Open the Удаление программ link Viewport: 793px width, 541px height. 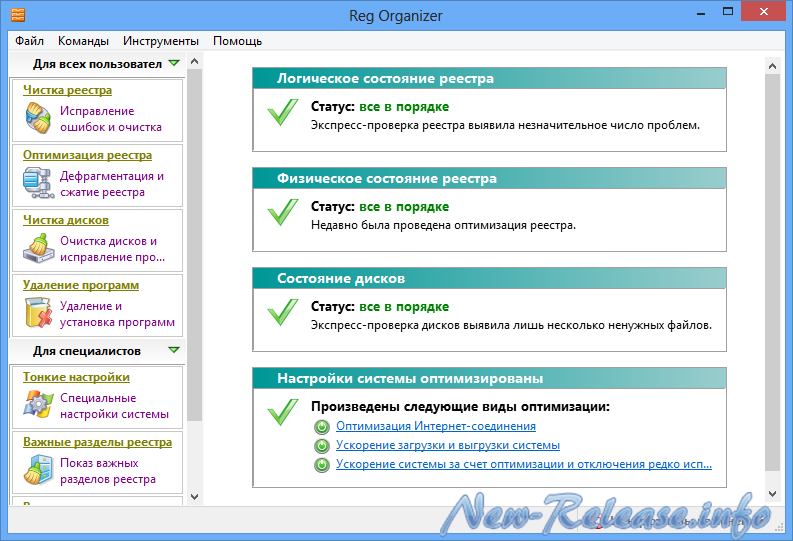coord(81,285)
